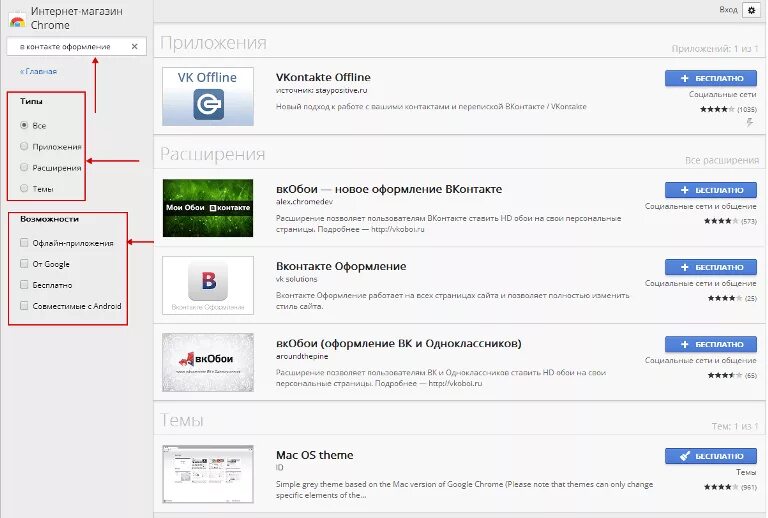
Task: Click the vk solutions developer name
Action: (x=296, y=279)
